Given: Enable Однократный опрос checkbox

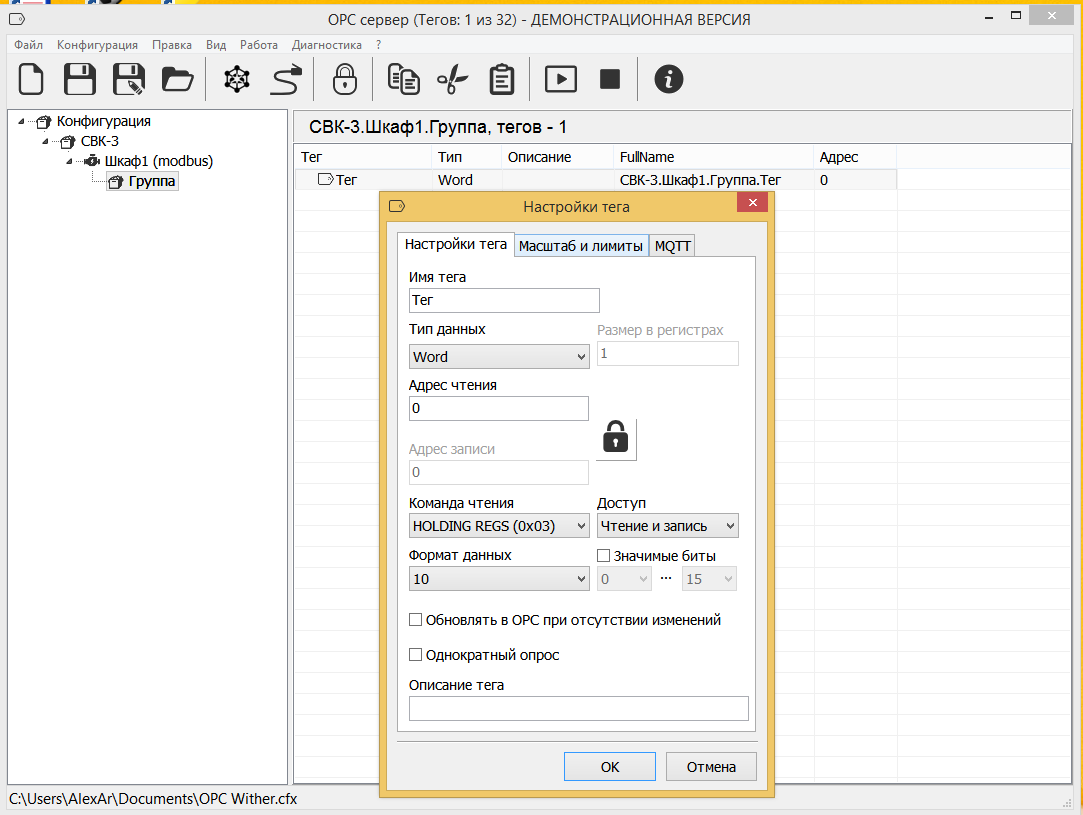Looking at the screenshot, I should coord(415,654).
